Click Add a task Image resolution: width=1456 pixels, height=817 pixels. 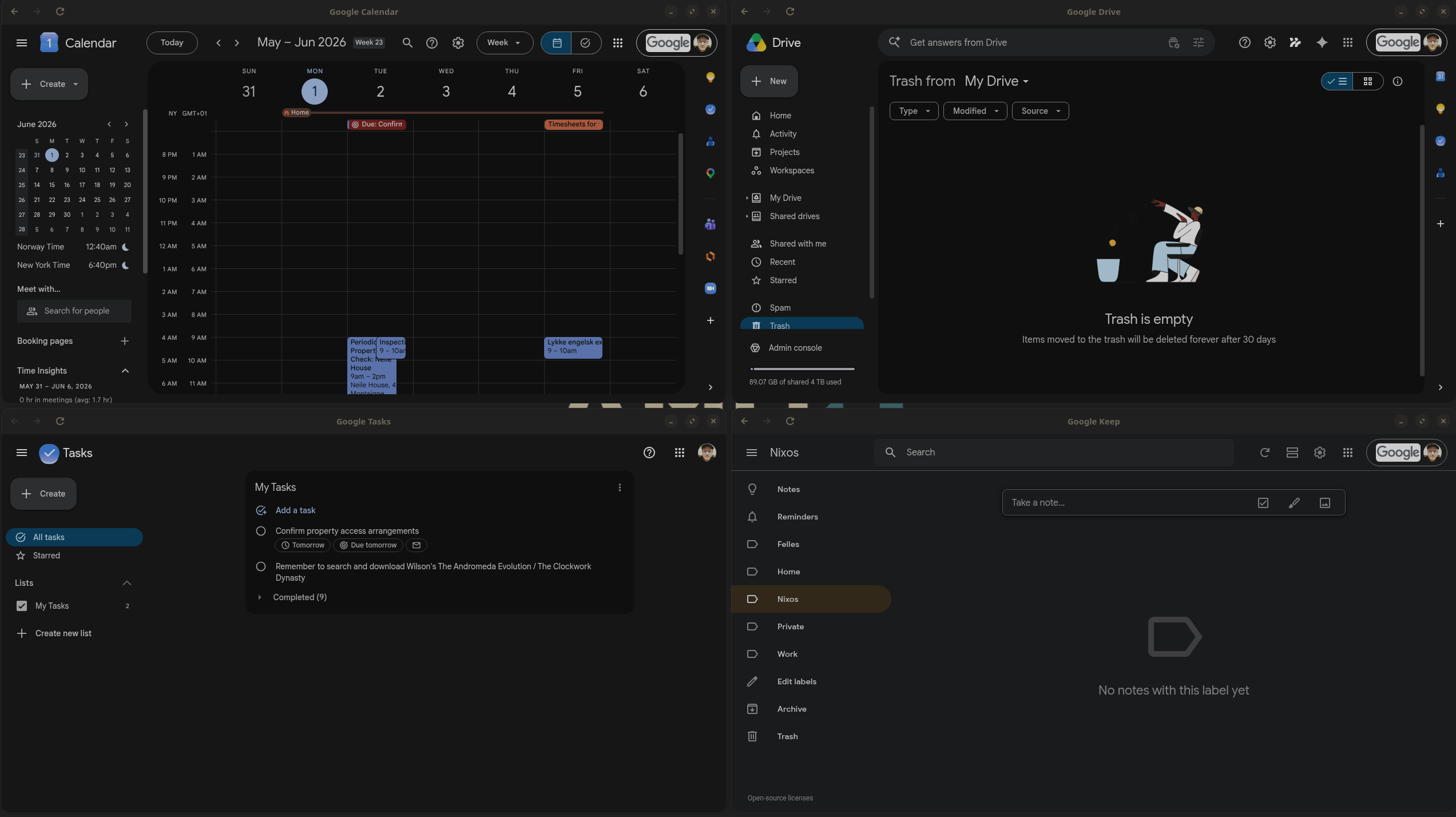pyautogui.click(x=295, y=510)
